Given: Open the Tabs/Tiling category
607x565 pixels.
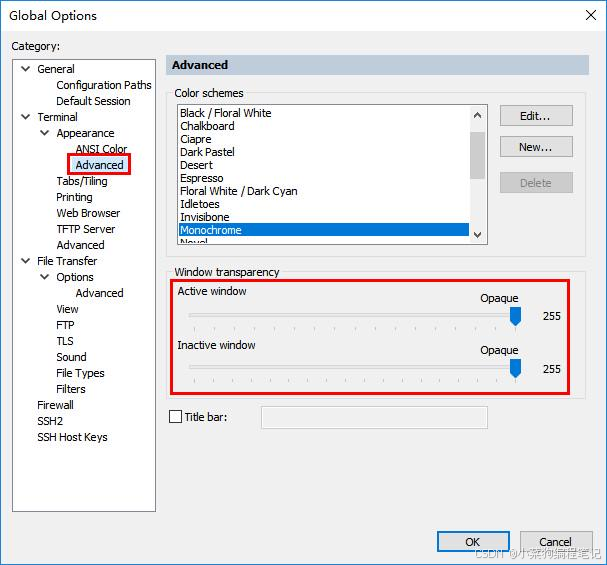Looking at the screenshot, I should tap(82, 181).
